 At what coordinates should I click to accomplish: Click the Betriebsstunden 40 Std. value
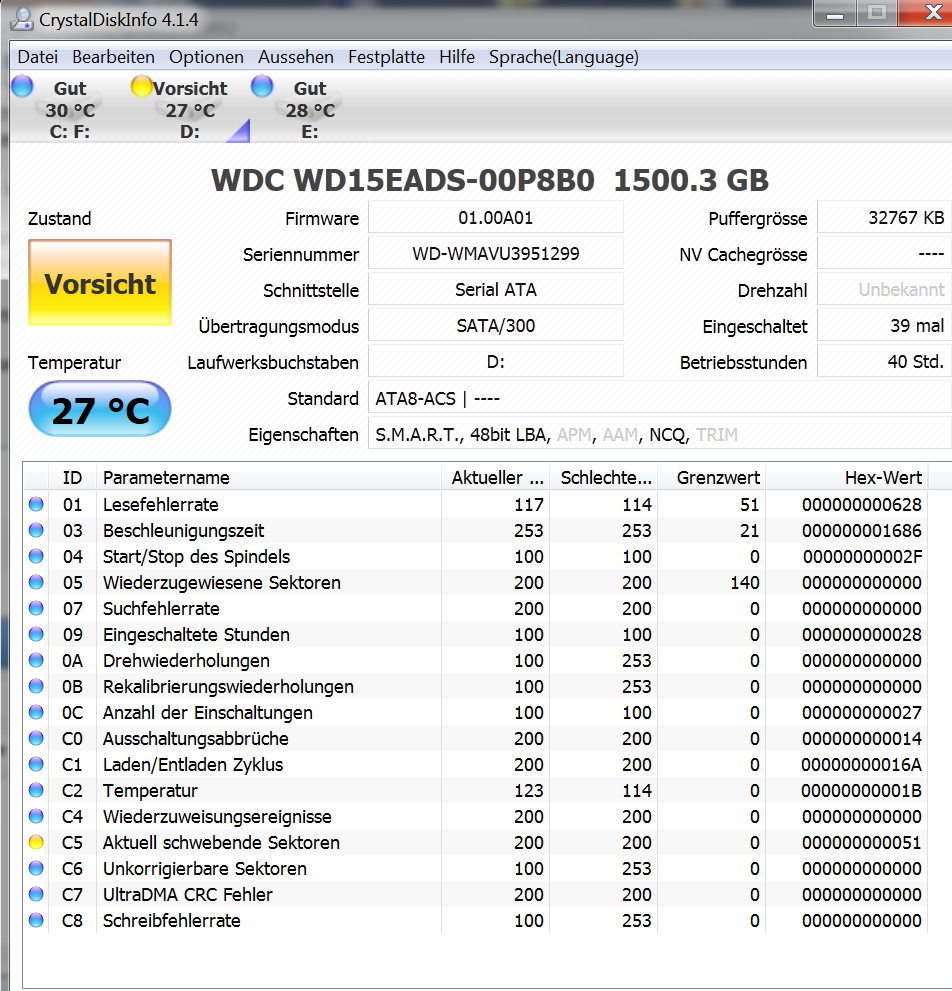click(x=884, y=362)
